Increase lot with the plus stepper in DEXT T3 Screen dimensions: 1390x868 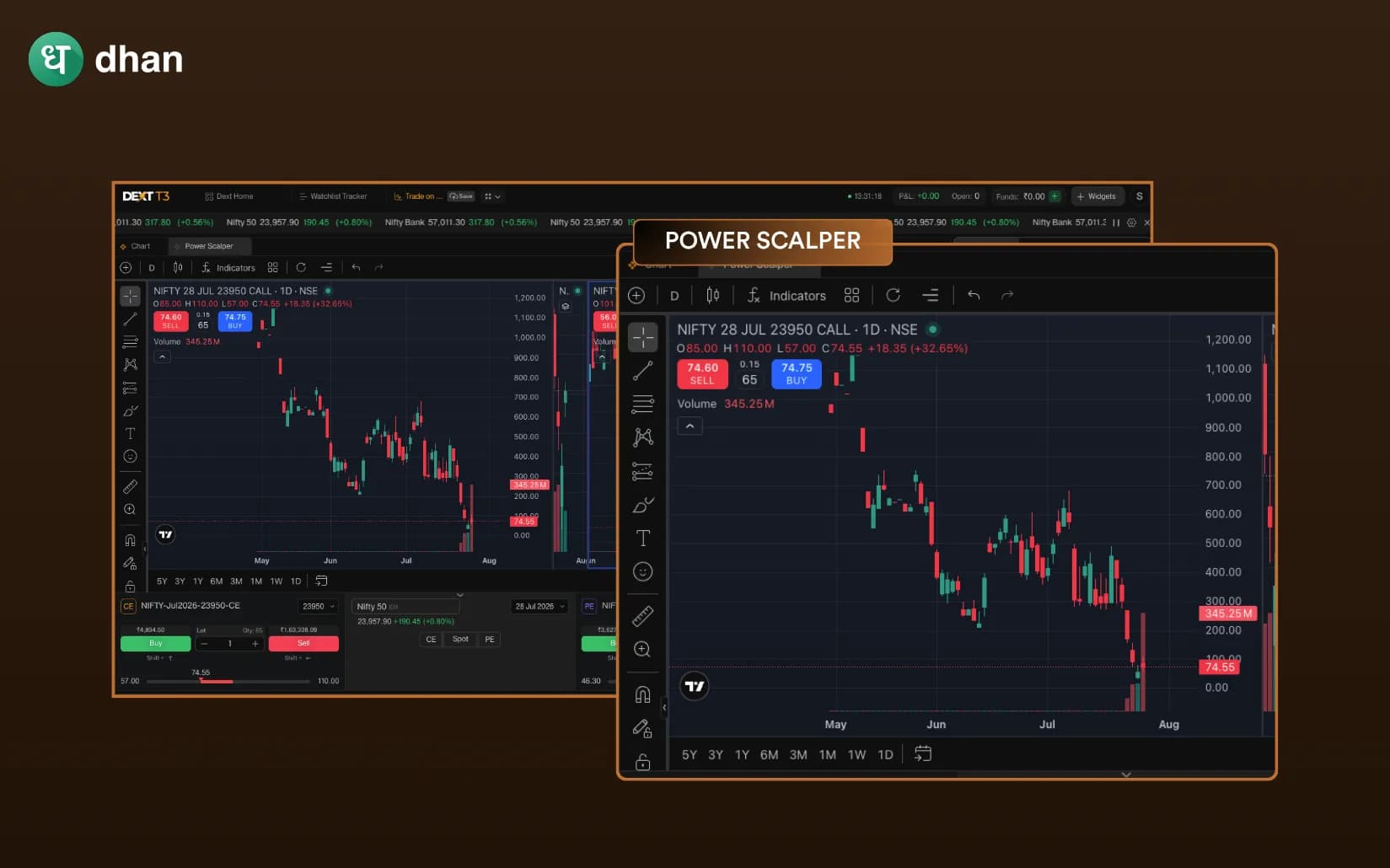pos(255,644)
